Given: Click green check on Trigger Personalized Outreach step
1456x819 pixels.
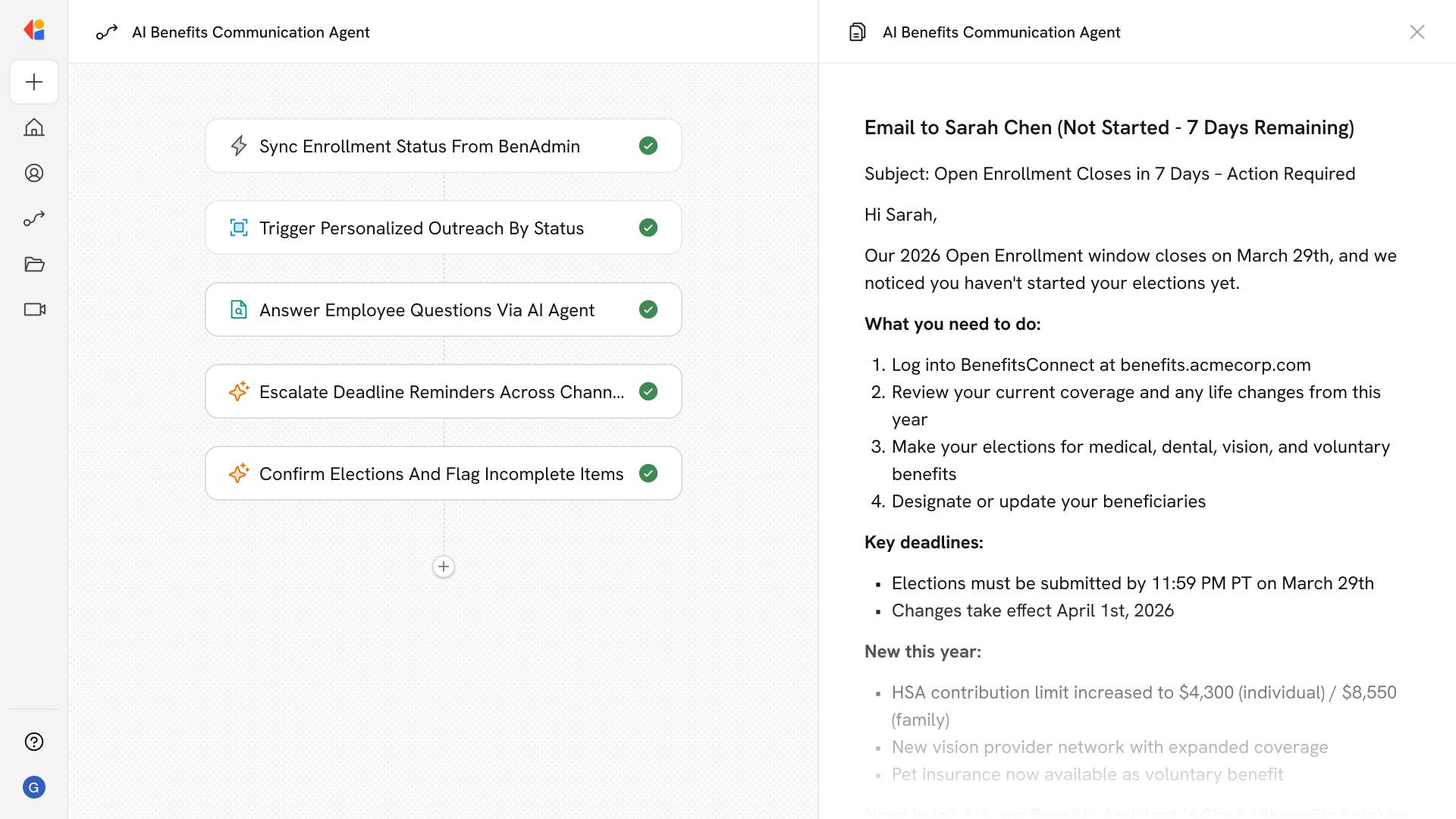Looking at the screenshot, I should [x=648, y=227].
